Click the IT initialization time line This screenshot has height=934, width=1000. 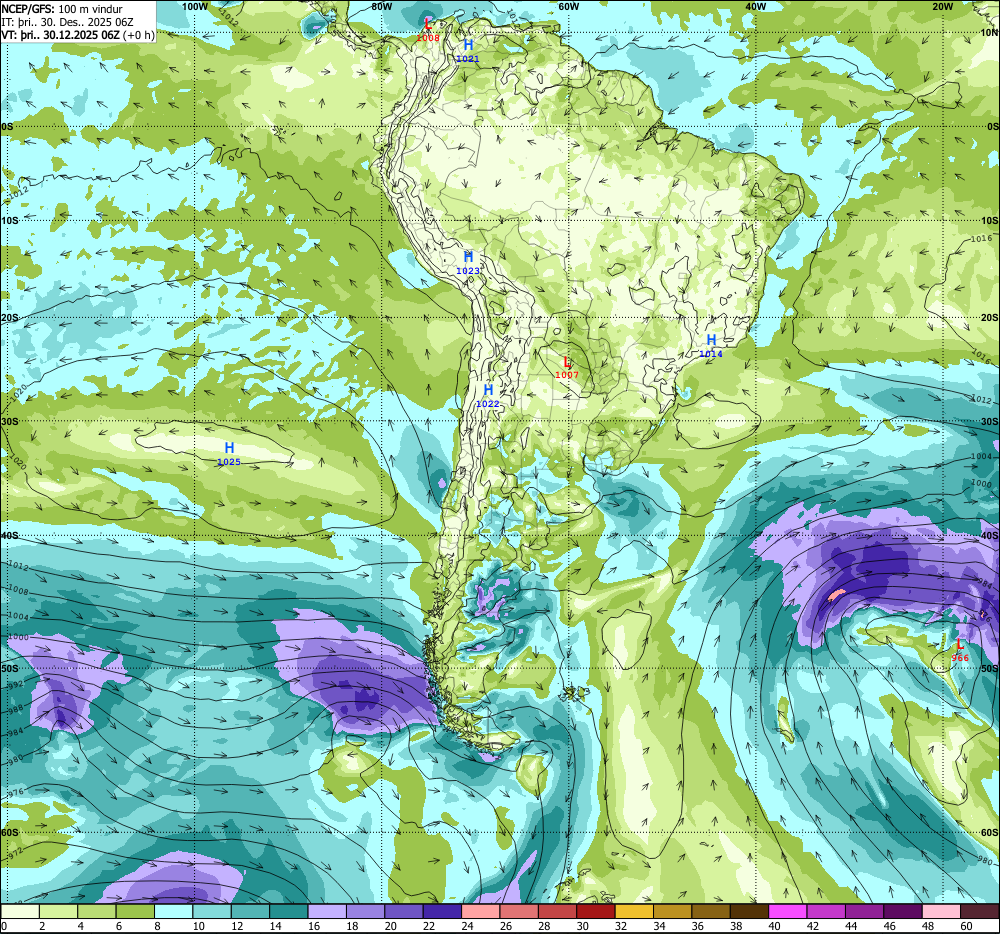(68, 22)
